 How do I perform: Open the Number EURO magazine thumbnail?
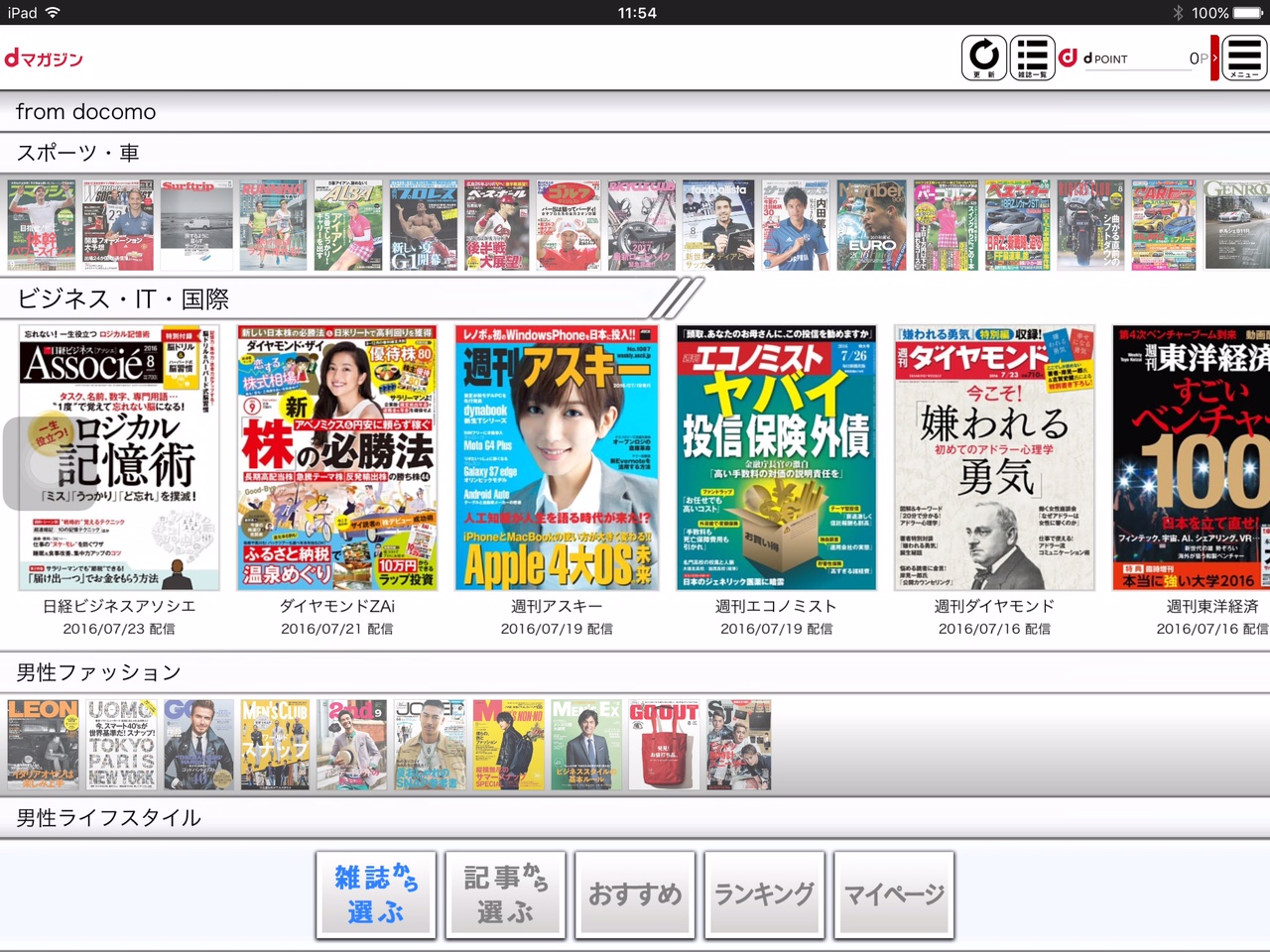pyautogui.click(x=871, y=225)
